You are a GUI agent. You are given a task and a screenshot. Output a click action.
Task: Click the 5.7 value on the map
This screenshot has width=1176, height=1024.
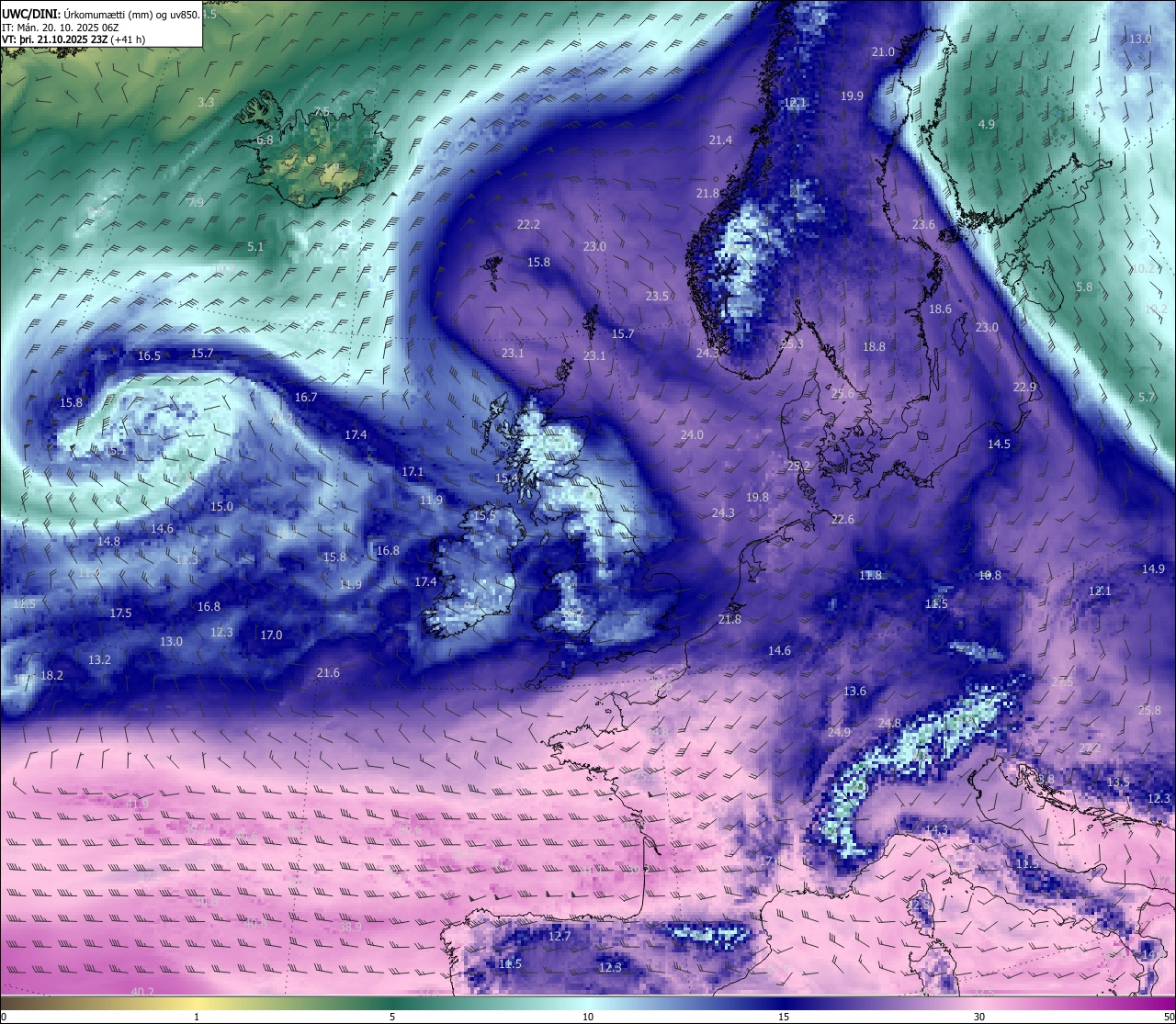1147,397
